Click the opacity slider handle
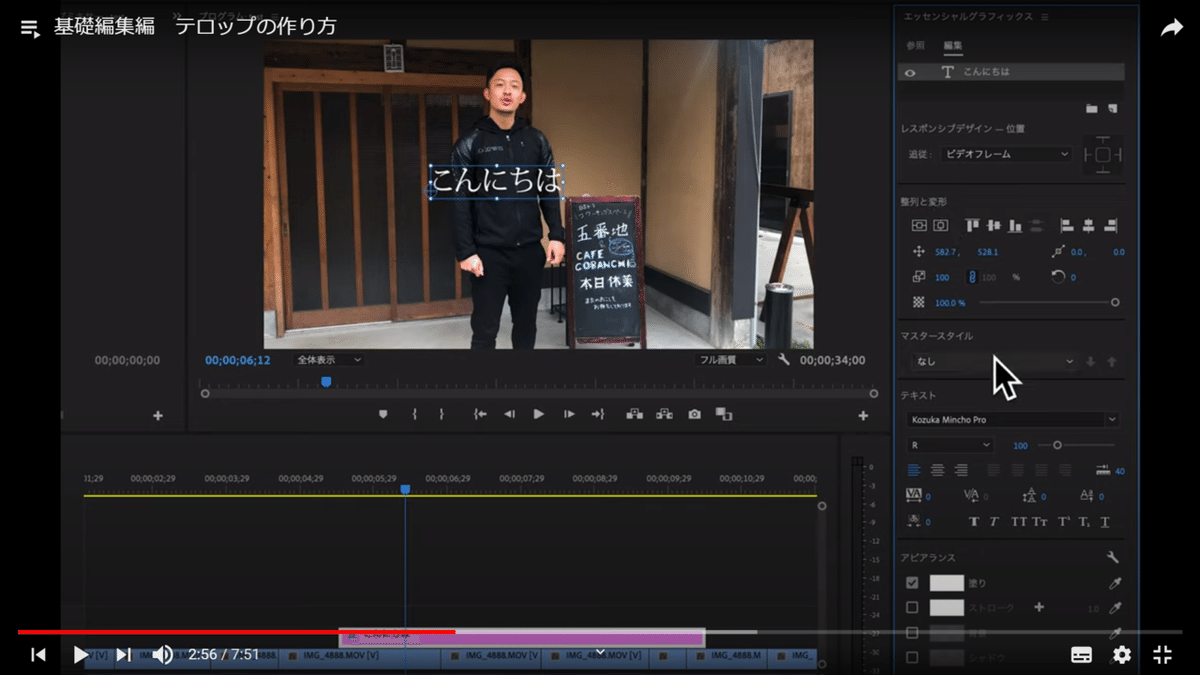Image resolution: width=1200 pixels, height=675 pixels. pyautogui.click(x=1115, y=302)
